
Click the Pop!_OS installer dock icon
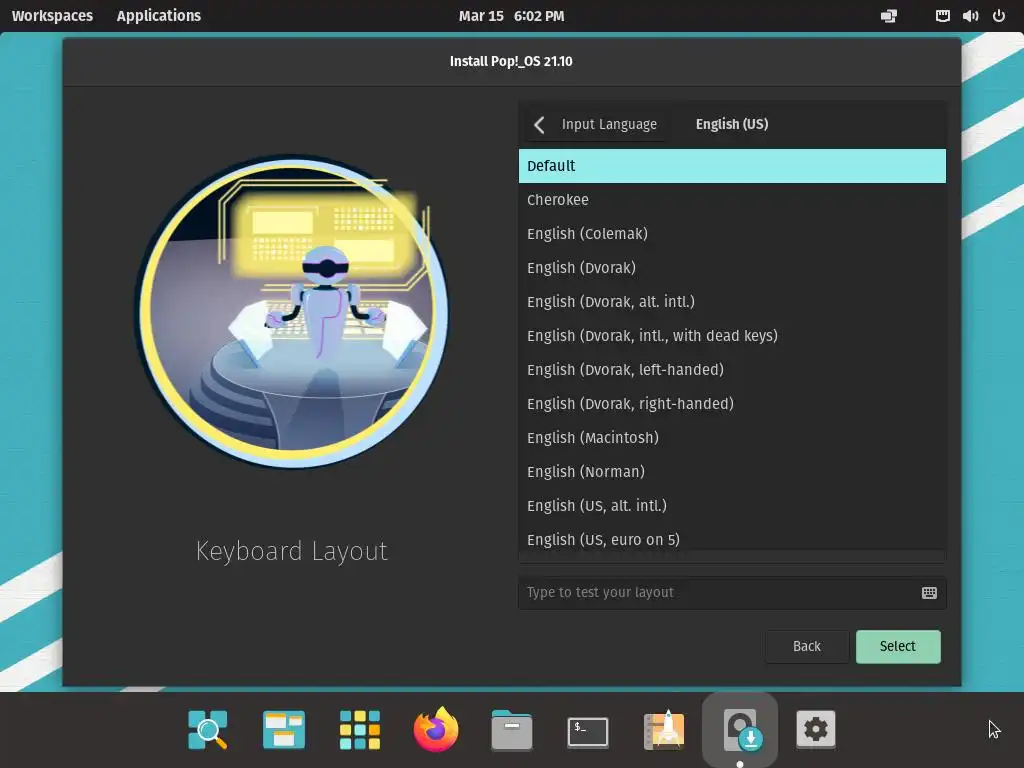tap(740, 729)
